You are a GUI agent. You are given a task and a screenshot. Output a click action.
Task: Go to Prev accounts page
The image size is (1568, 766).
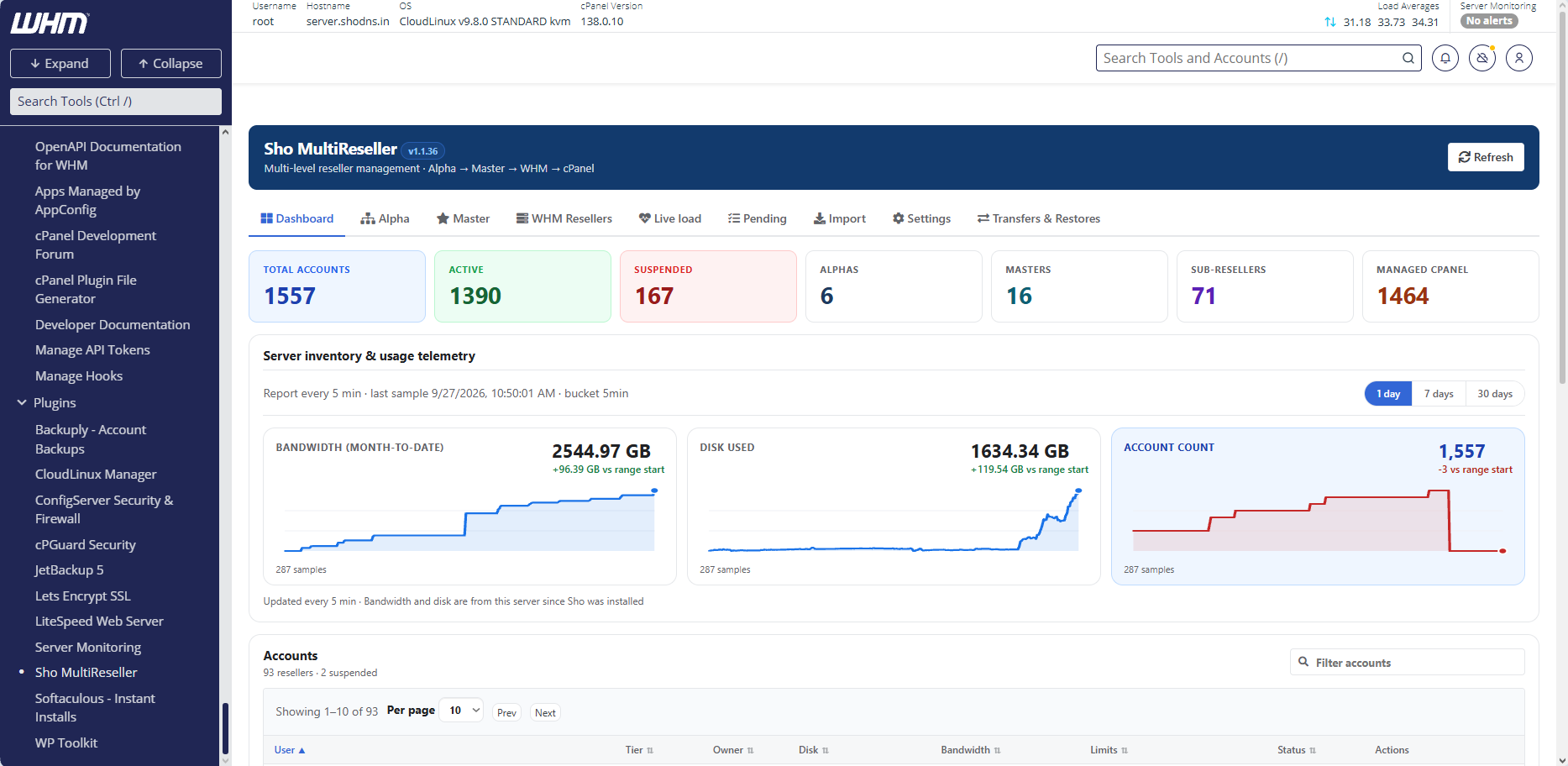click(x=506, y=712)
